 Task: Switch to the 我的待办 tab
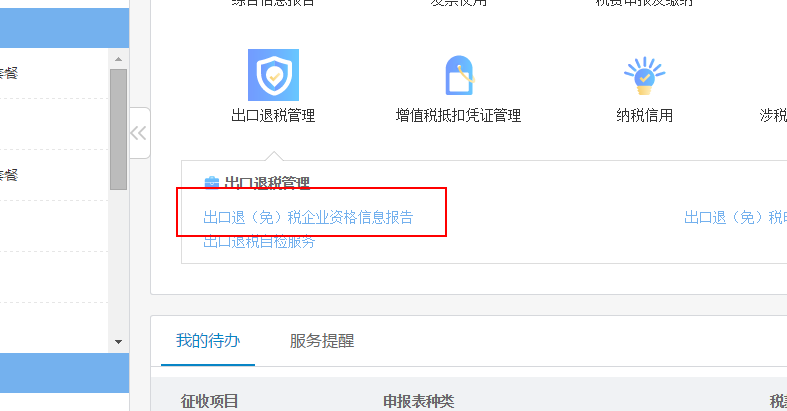208,341
